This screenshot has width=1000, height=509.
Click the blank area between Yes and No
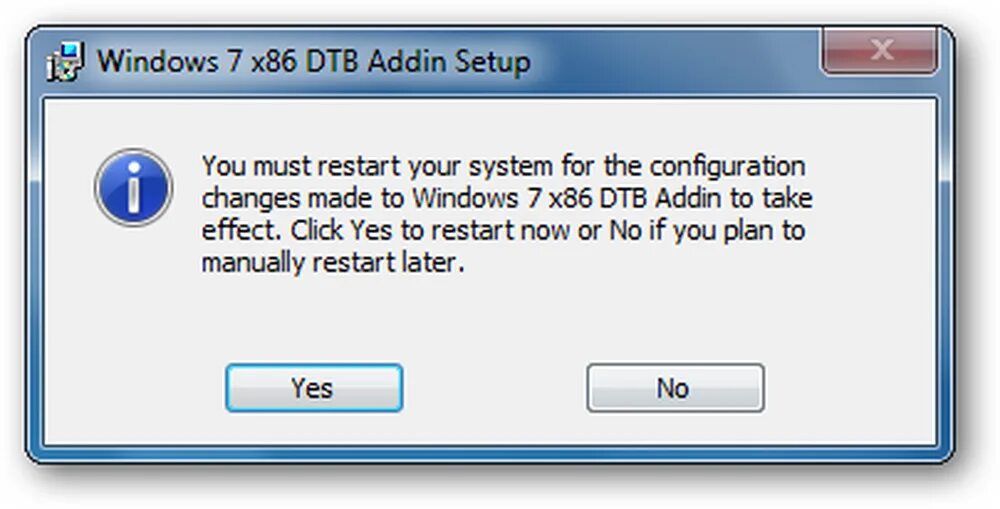pyautogui.click(x=495, y=388)
